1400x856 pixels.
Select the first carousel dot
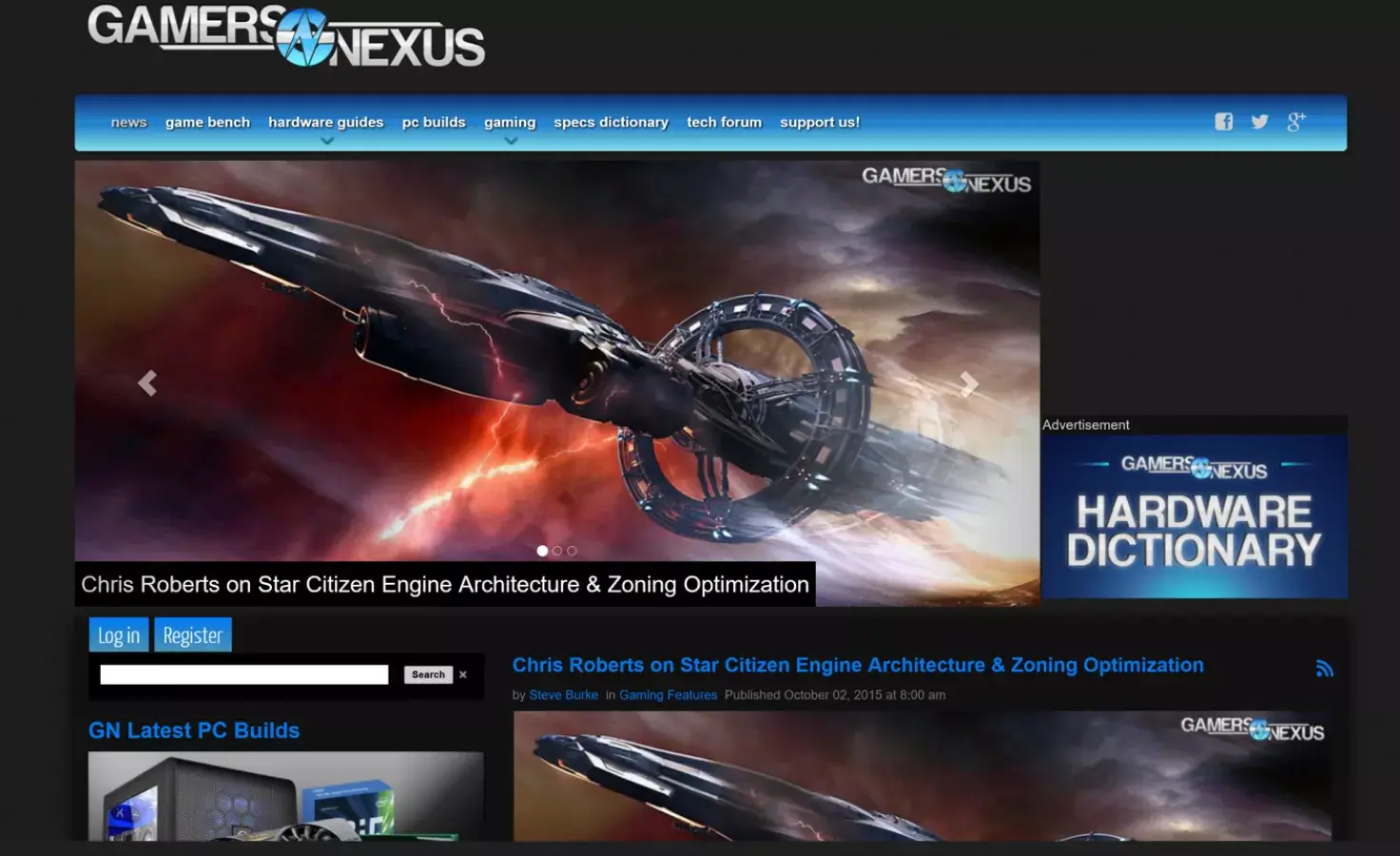point(542,551)
